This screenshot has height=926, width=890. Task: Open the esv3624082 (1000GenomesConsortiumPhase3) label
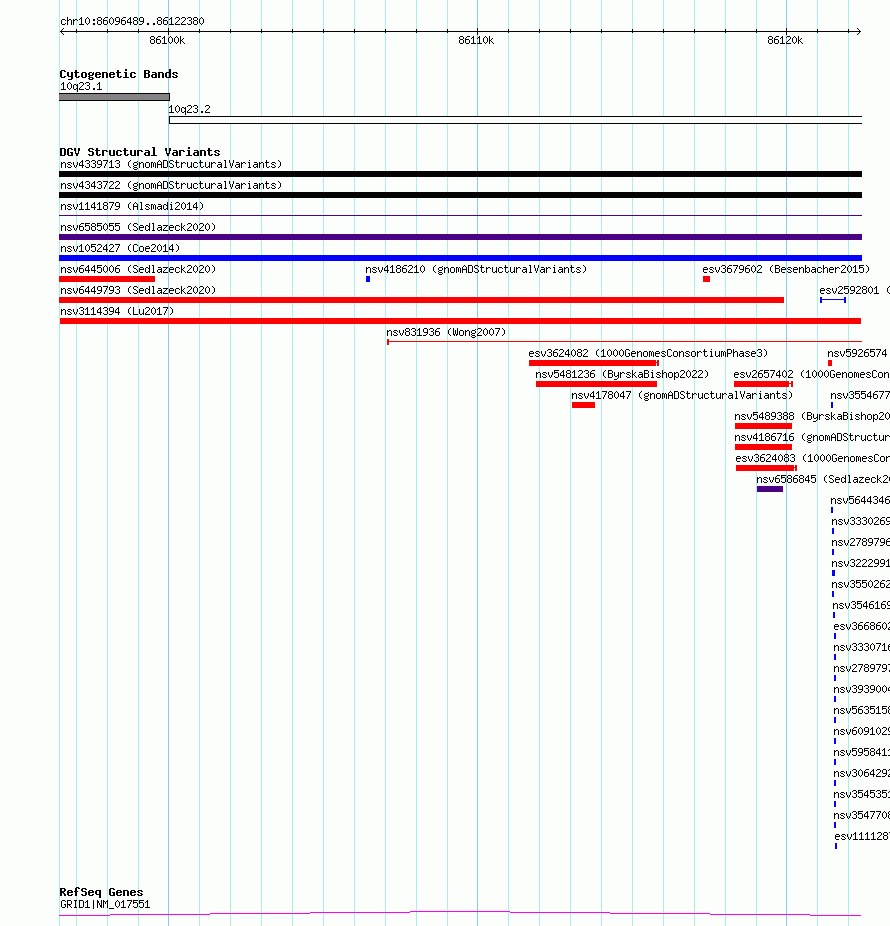648,353
